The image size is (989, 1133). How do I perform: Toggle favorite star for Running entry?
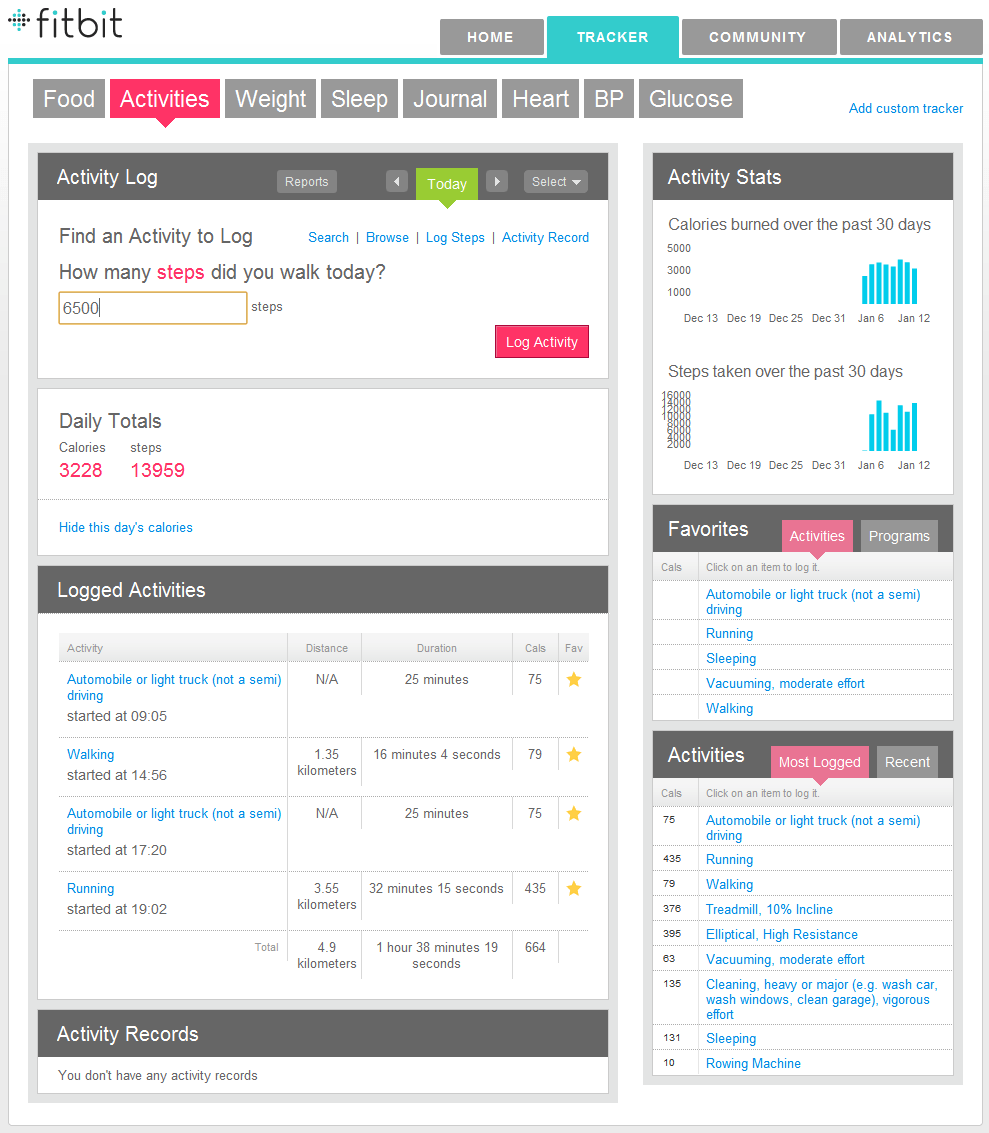[x=574, y=889]
